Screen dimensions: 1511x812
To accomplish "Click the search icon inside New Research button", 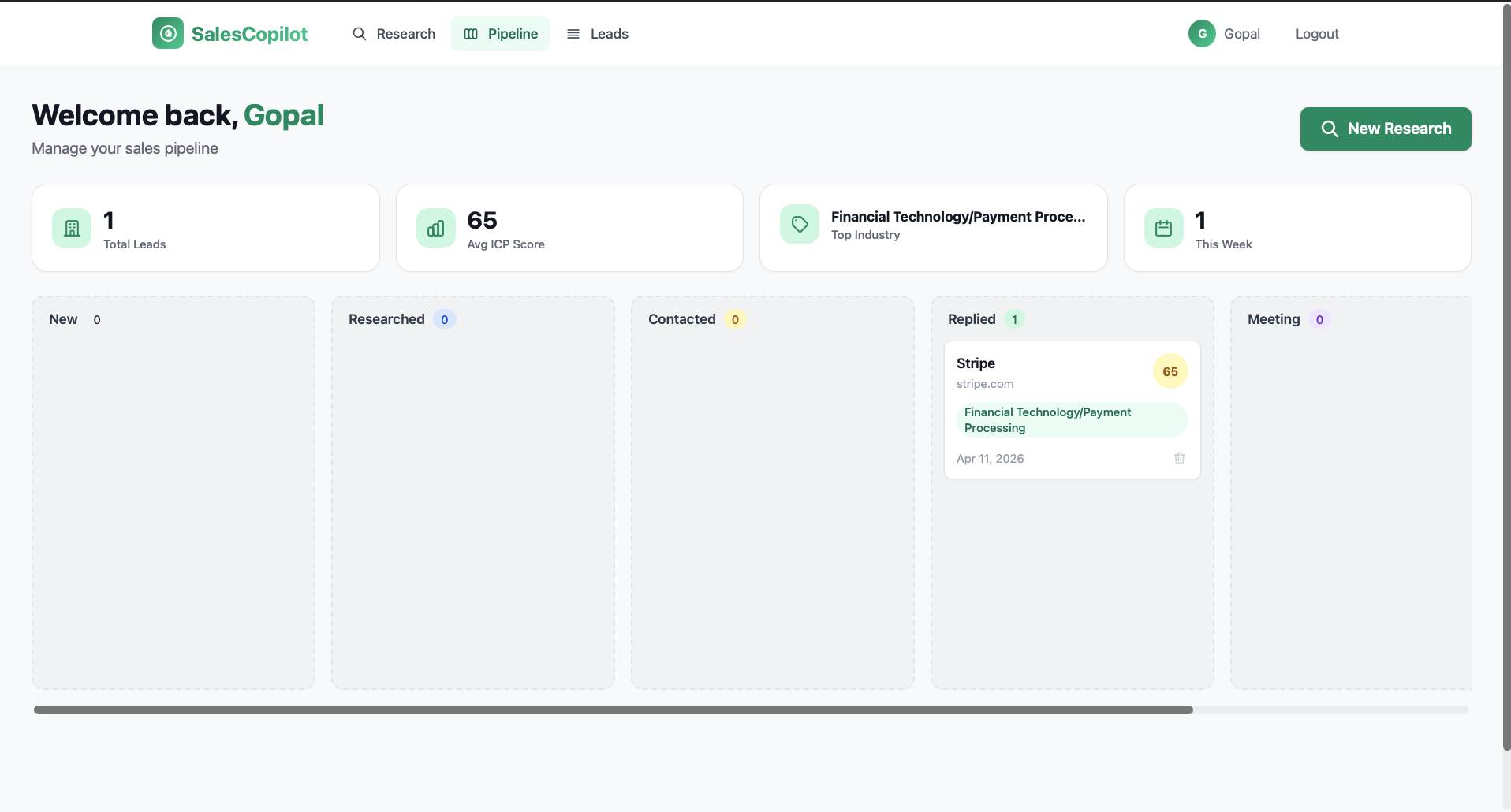I will tap(1330, 129).
